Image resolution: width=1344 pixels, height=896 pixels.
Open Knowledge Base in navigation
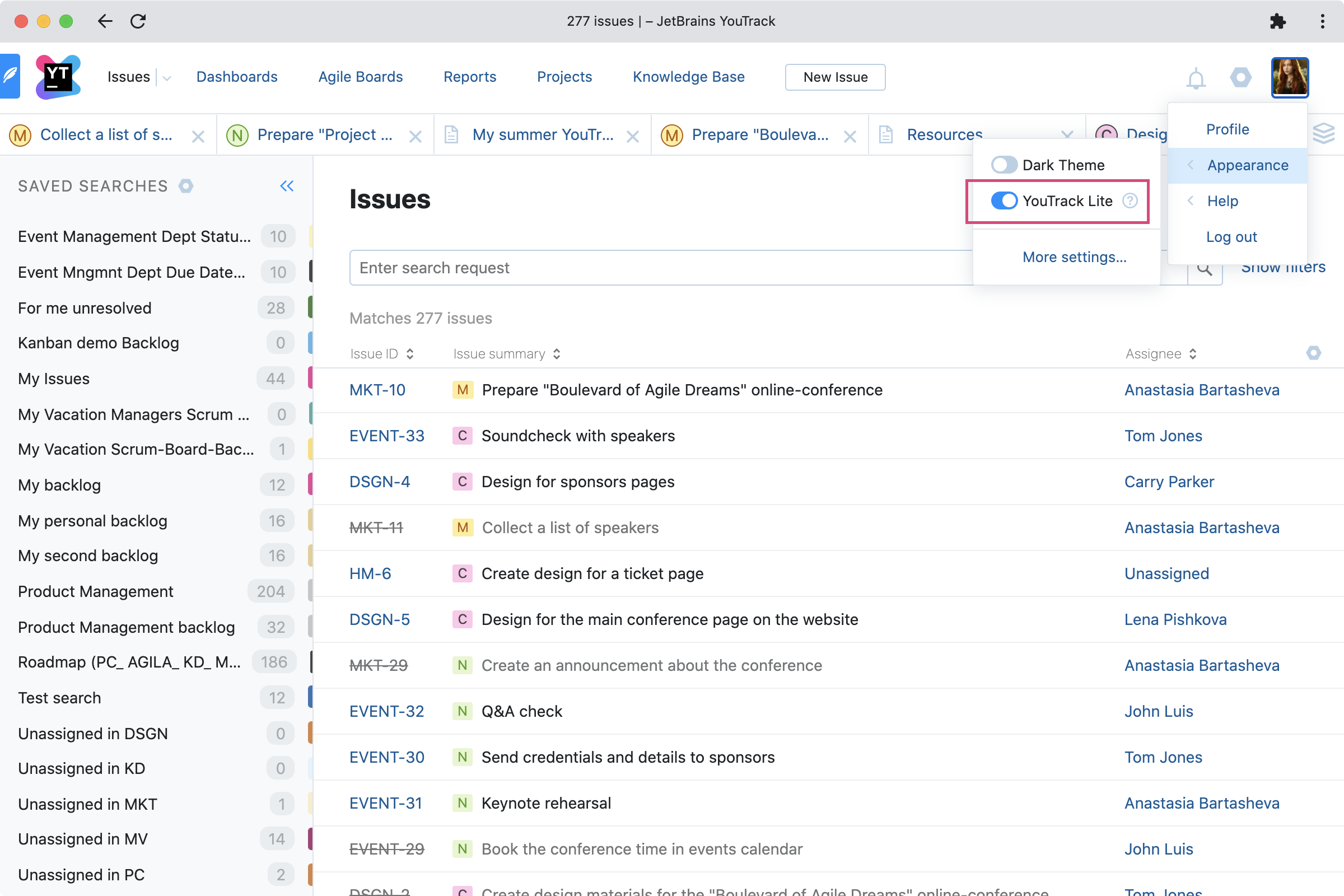(688, 77)
